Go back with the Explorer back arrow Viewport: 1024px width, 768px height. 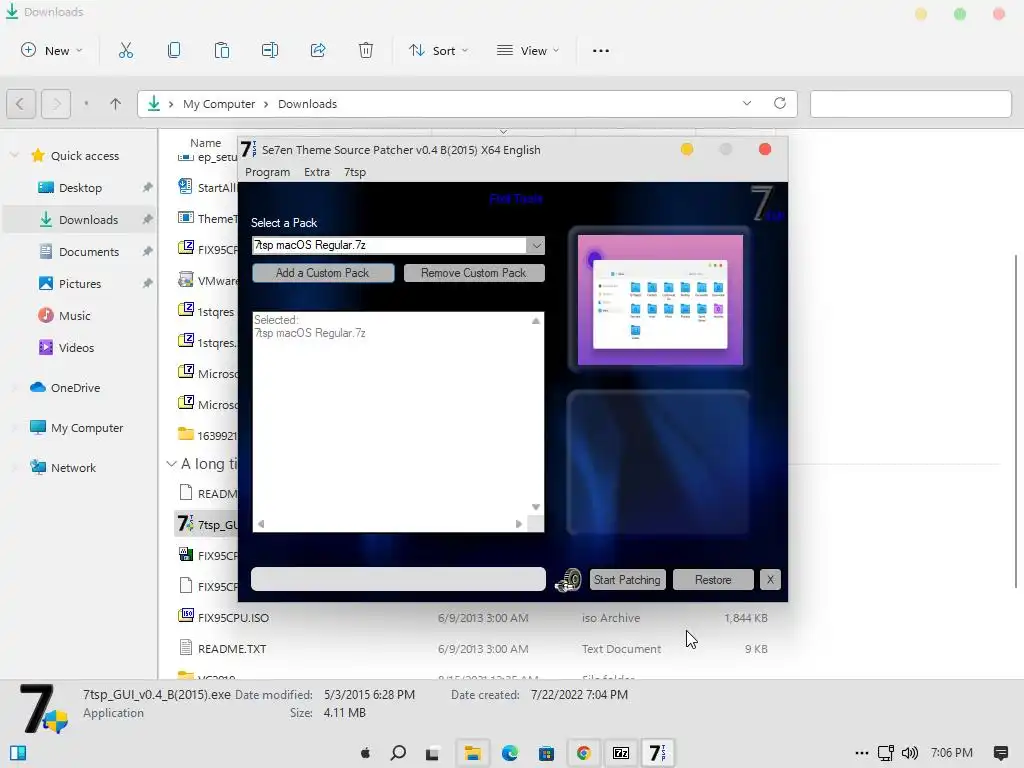[x=20, y=104]
